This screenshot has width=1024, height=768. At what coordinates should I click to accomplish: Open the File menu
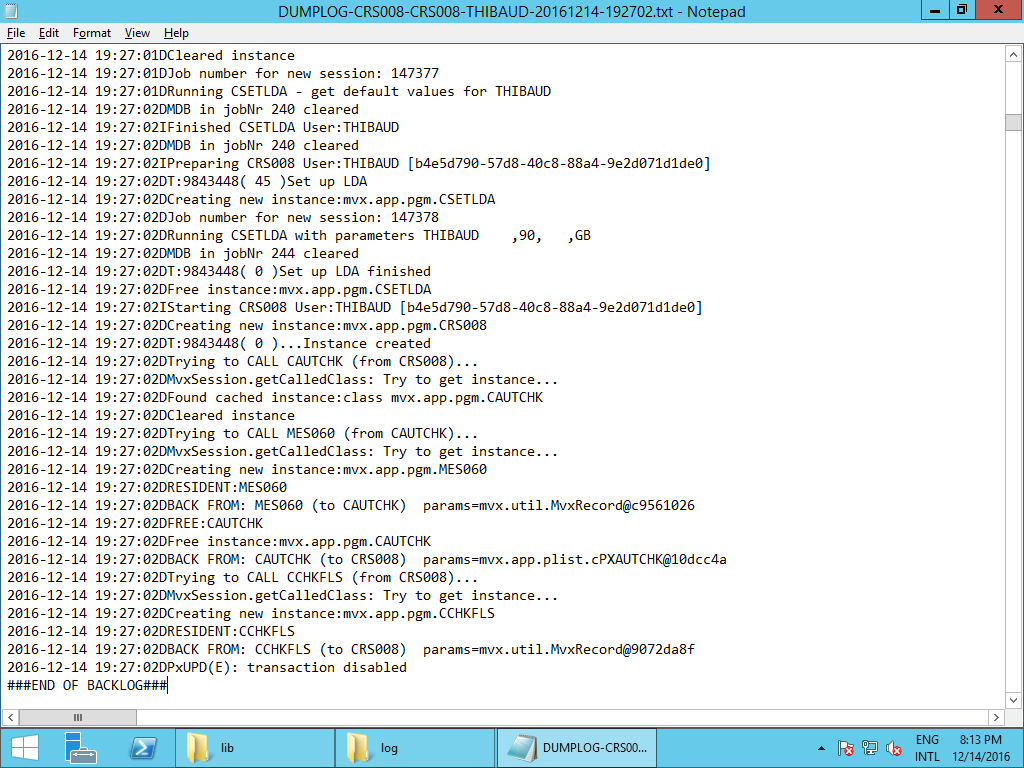16,33
